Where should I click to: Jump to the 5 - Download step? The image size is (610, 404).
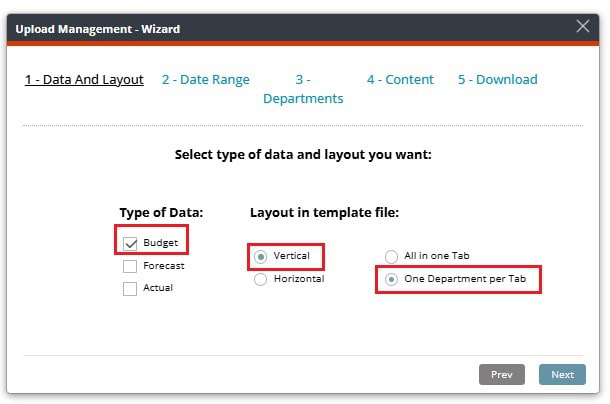(x=498, y=79)
